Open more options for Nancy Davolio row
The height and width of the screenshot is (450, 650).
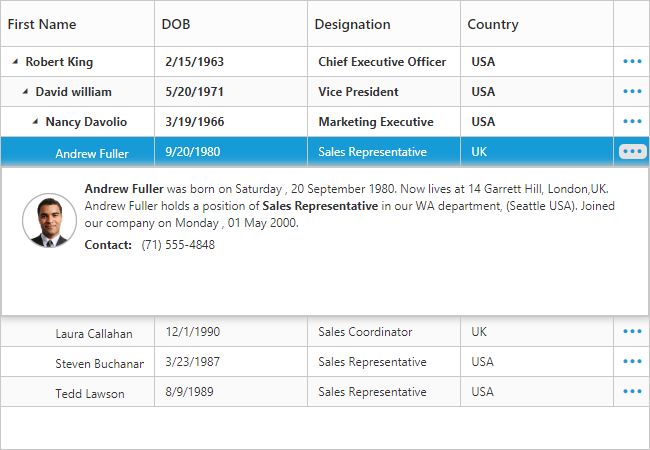[x=632, y=122]
